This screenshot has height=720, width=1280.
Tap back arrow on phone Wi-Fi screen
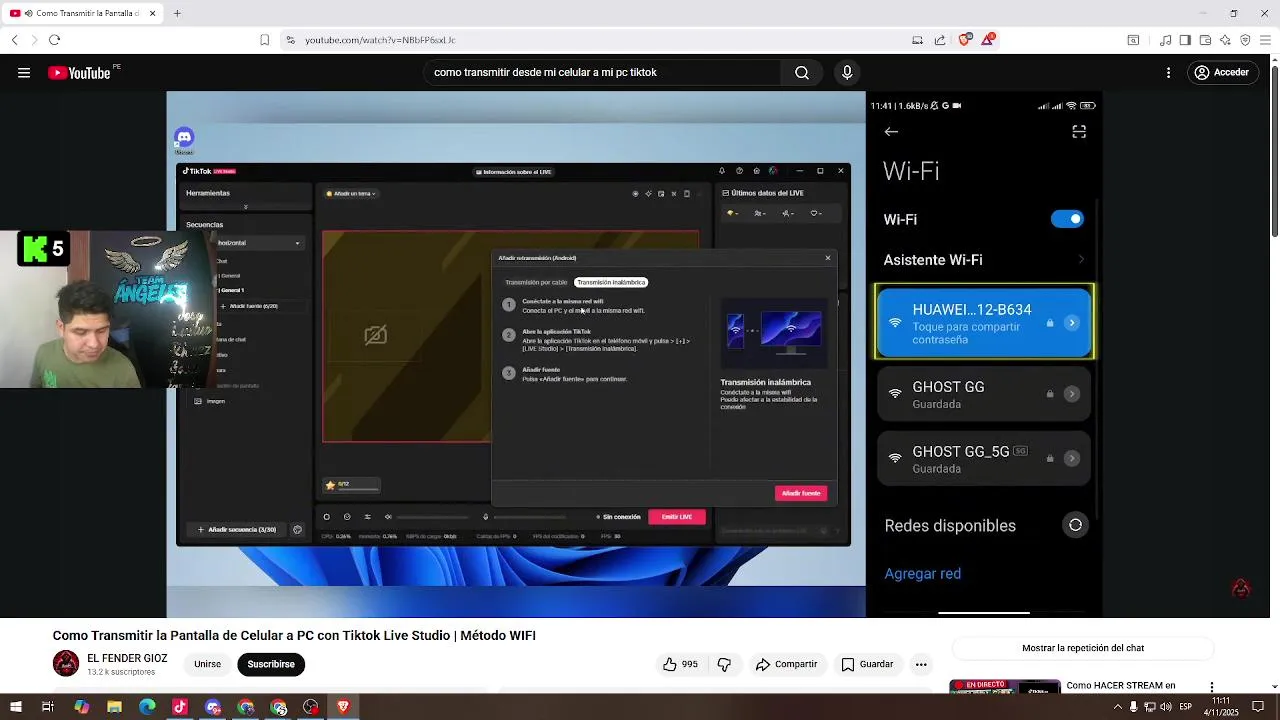pos(891,132)
